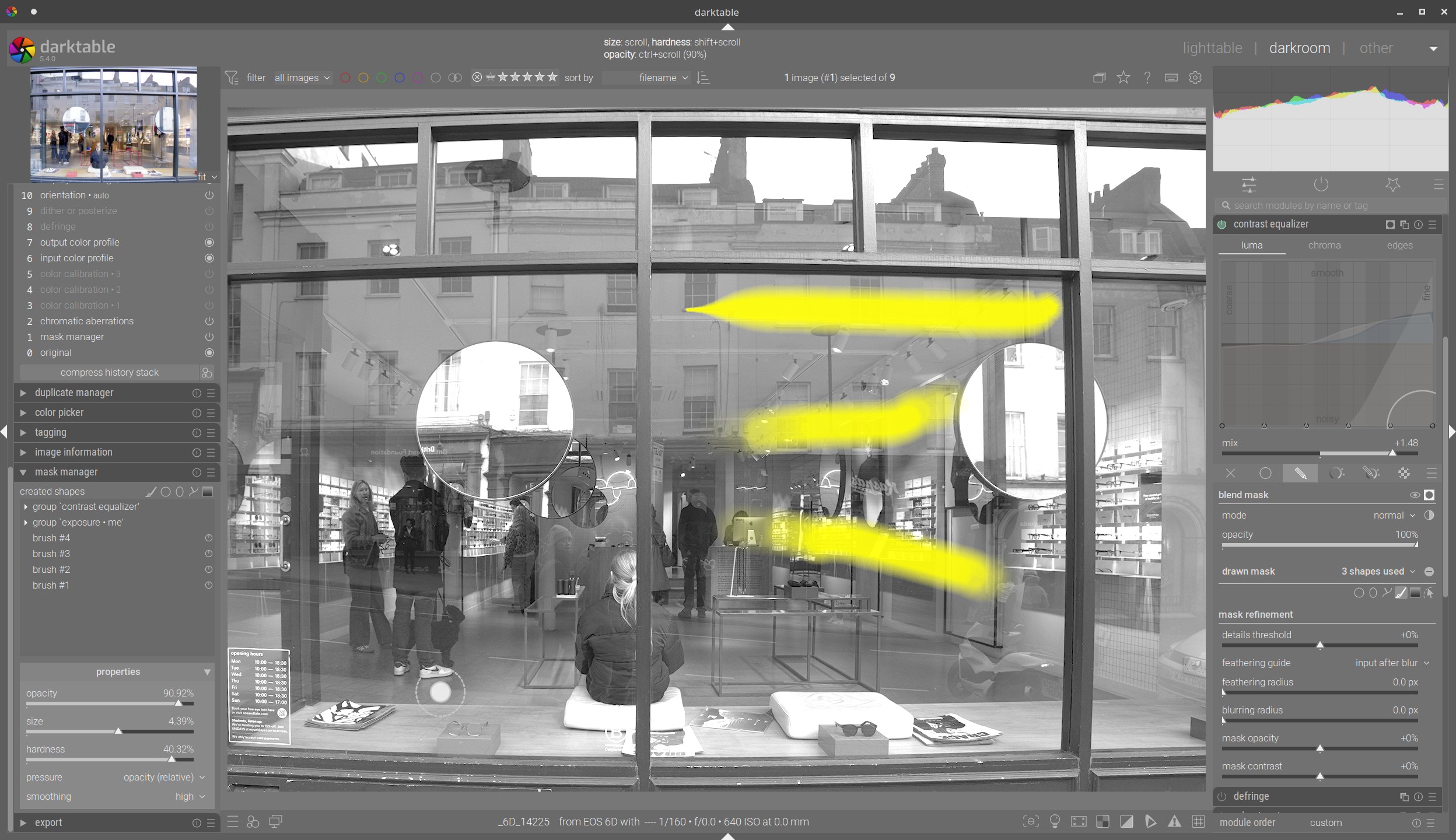This screenshot has height=840, width=1456.
Task: Enable guides and overlays grid icon
Action: coord(1198,821)
